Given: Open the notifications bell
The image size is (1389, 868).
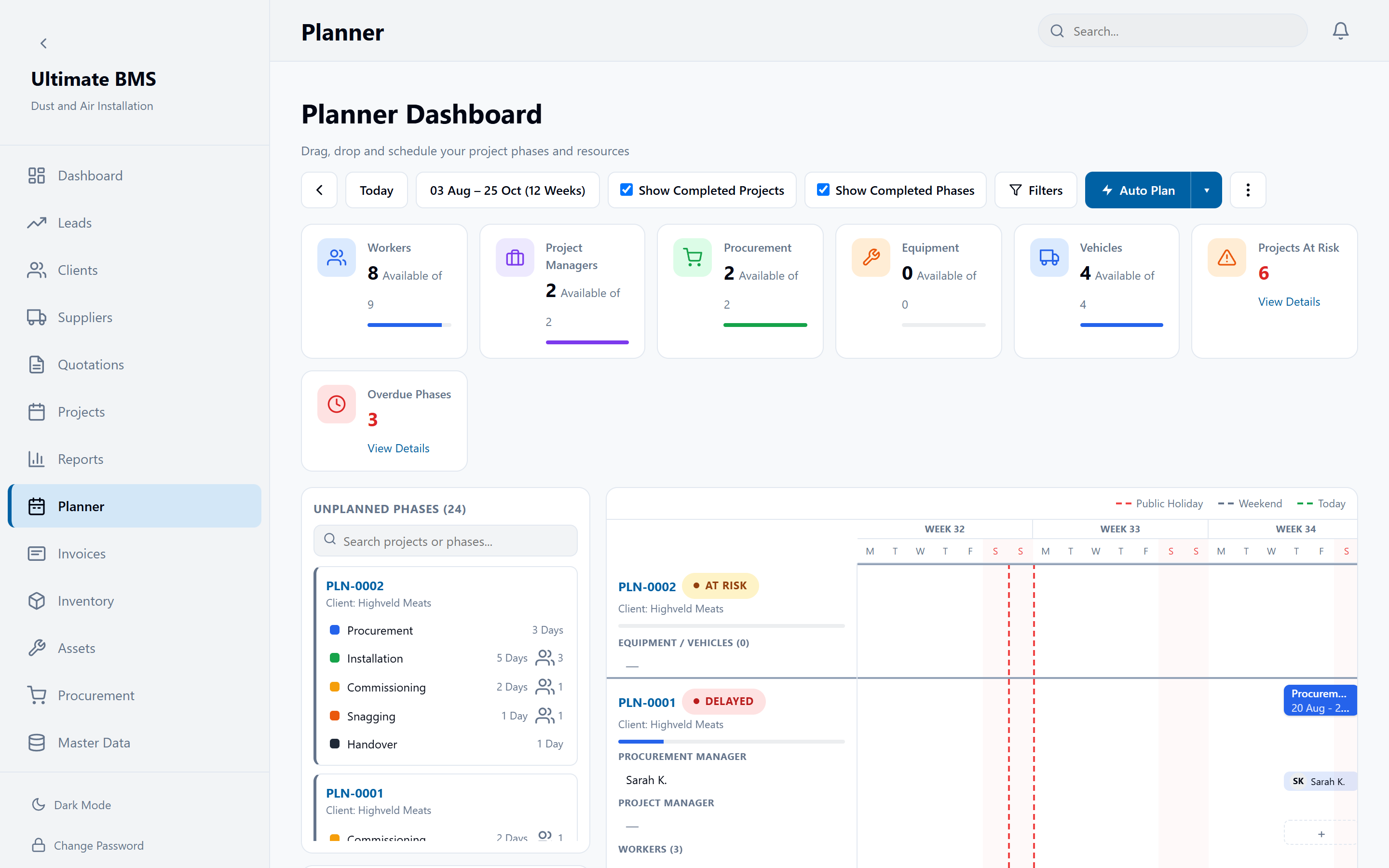Looking at the screenshot, I should pyautogui.click(x=1340, y=31).
